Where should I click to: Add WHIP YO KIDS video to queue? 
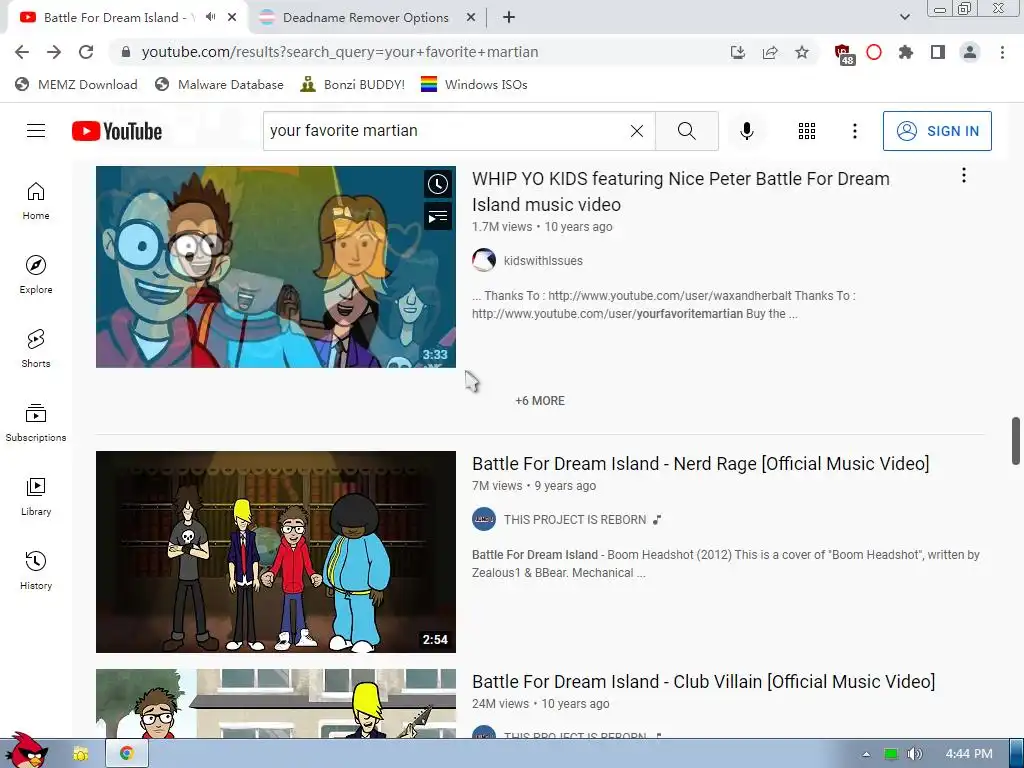[438, 216]
